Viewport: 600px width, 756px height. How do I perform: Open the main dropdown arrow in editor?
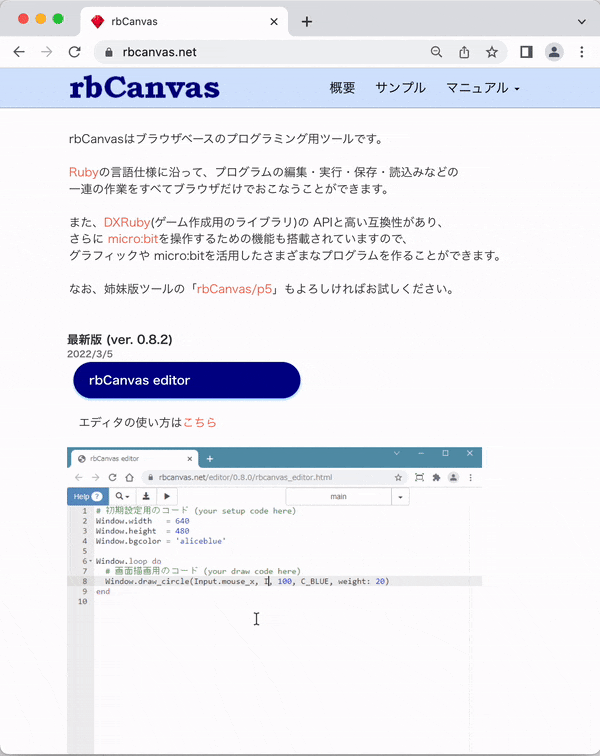400,497
